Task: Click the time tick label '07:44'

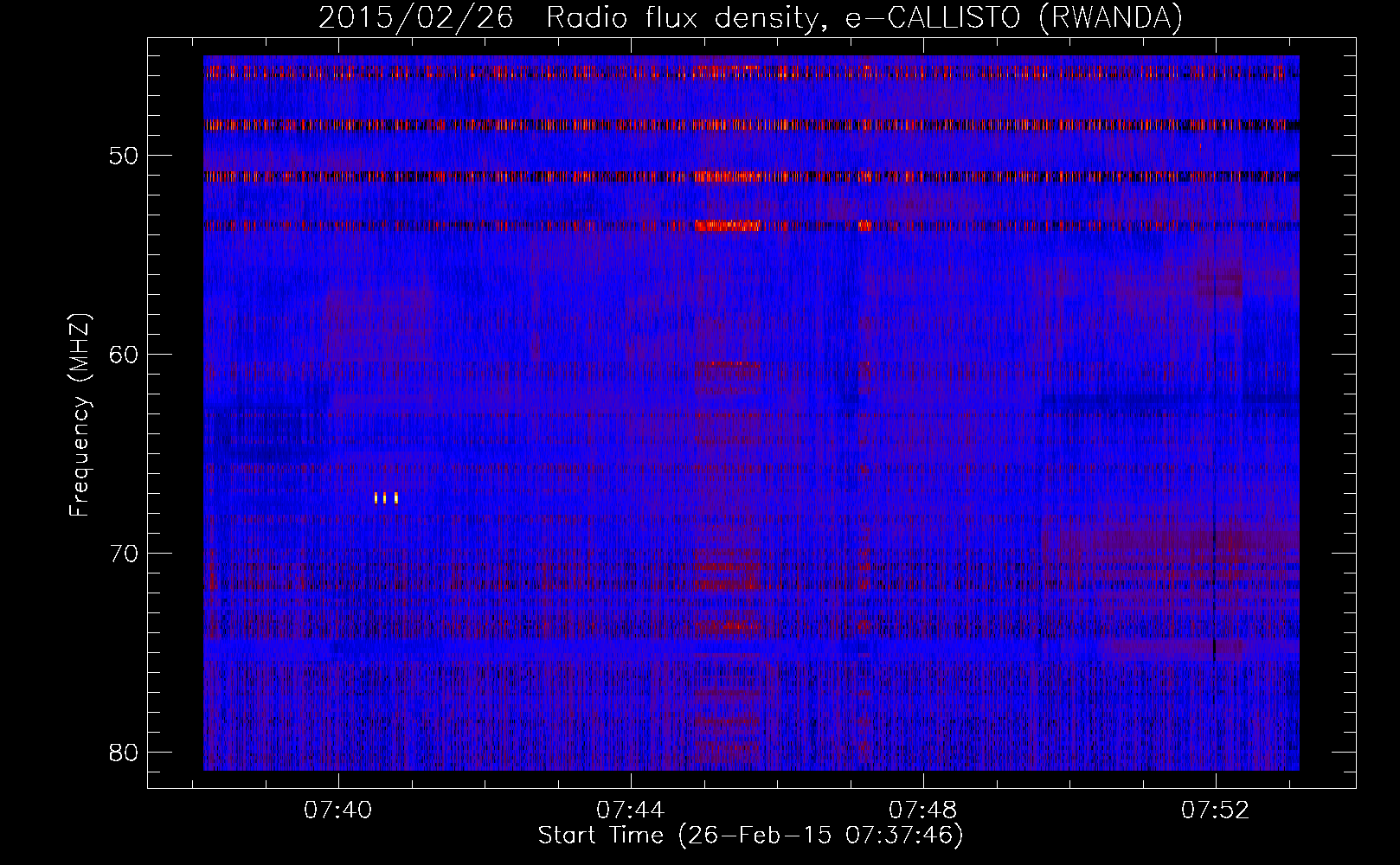Action: [631, 810]
